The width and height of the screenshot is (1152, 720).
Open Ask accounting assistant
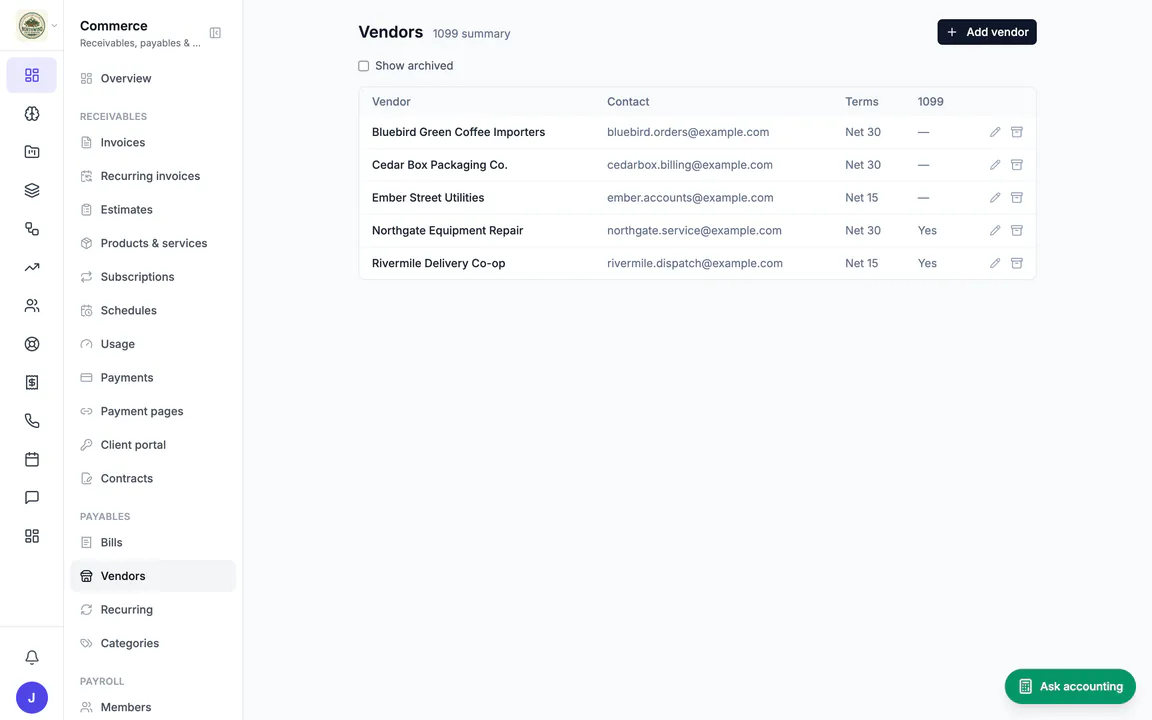[1070, 686]
